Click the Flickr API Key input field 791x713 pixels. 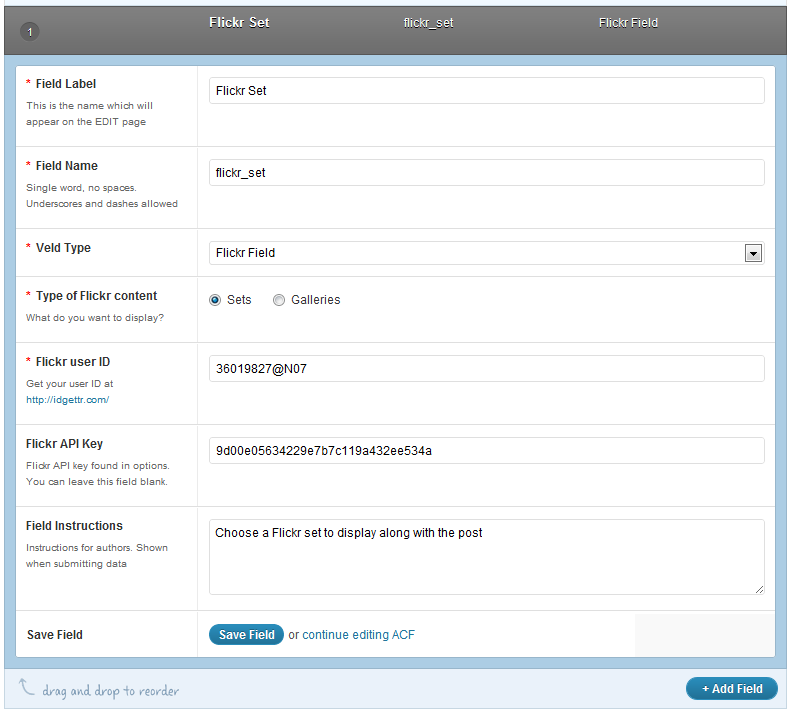(x=486, y=451)
